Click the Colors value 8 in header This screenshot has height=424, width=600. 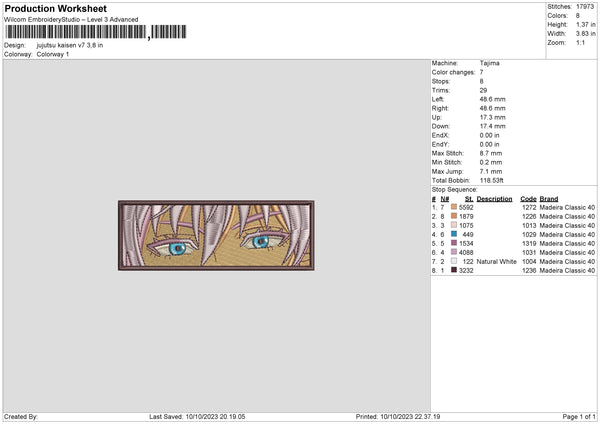[x=578, y=16]
